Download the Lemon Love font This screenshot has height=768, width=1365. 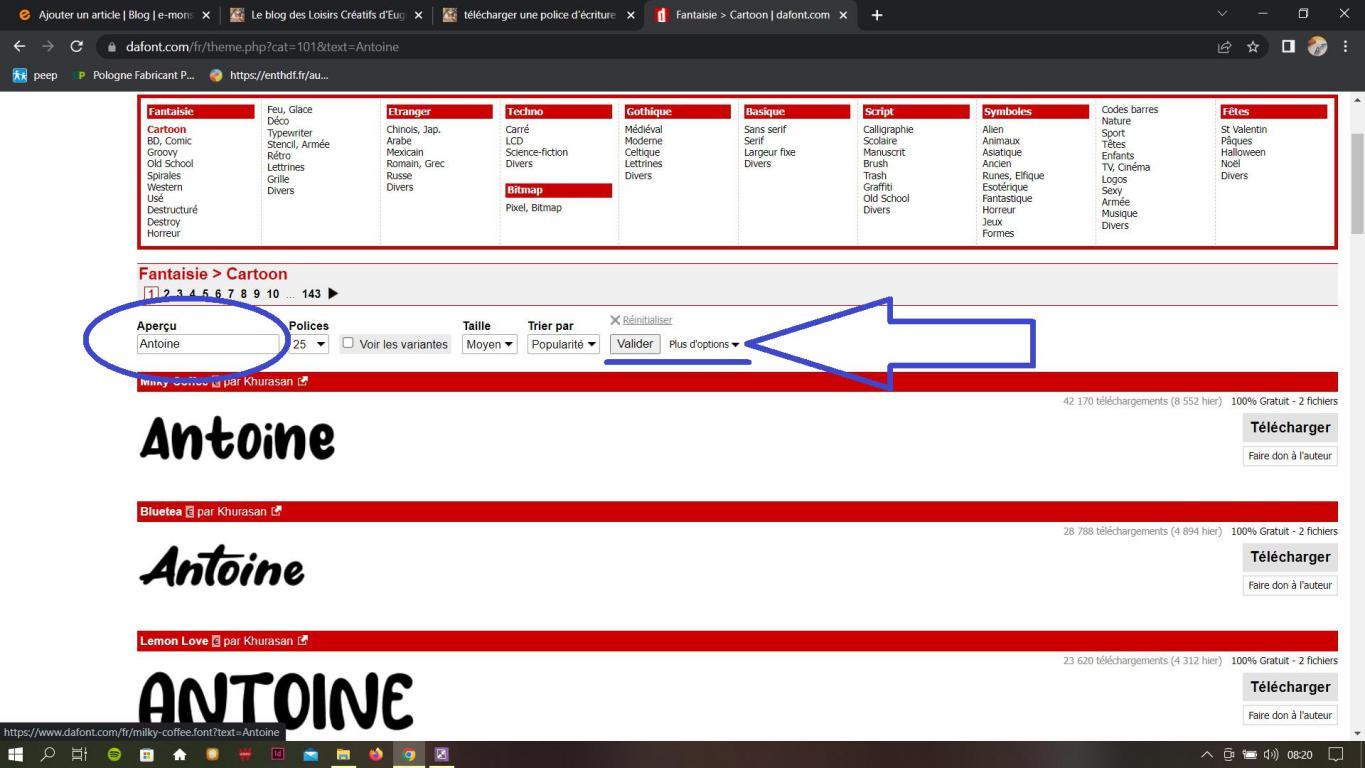1290,687
